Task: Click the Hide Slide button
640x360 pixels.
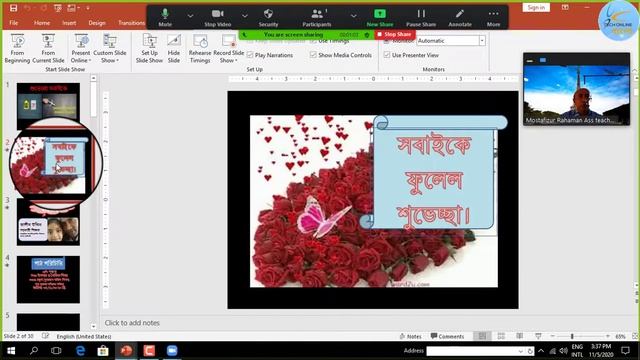Action: pos(174,48)
